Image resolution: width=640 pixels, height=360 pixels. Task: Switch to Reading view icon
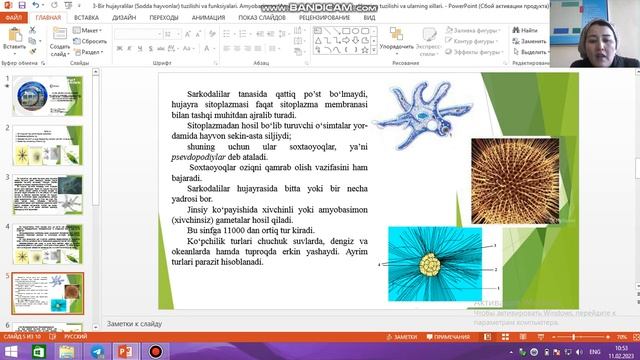tap(523, 337)
